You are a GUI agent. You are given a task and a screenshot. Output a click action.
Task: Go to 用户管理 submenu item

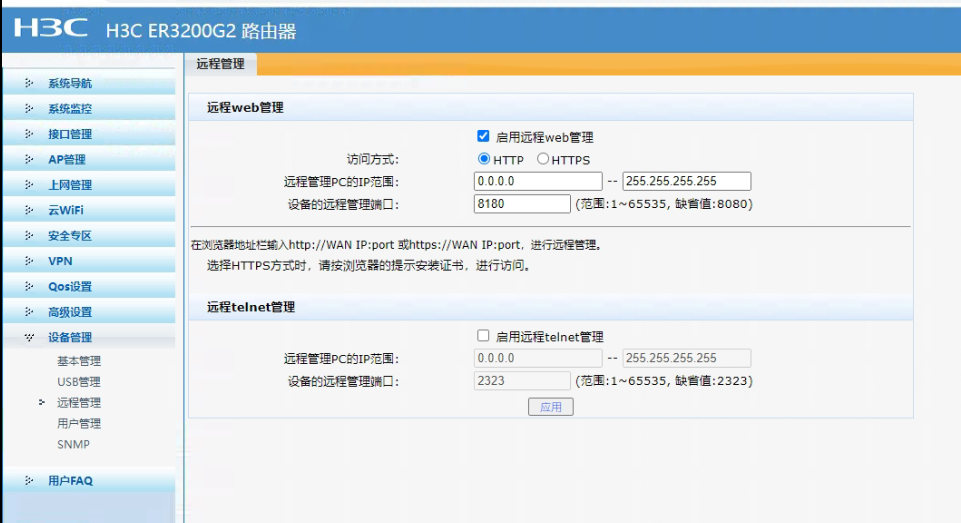[79, 424]
